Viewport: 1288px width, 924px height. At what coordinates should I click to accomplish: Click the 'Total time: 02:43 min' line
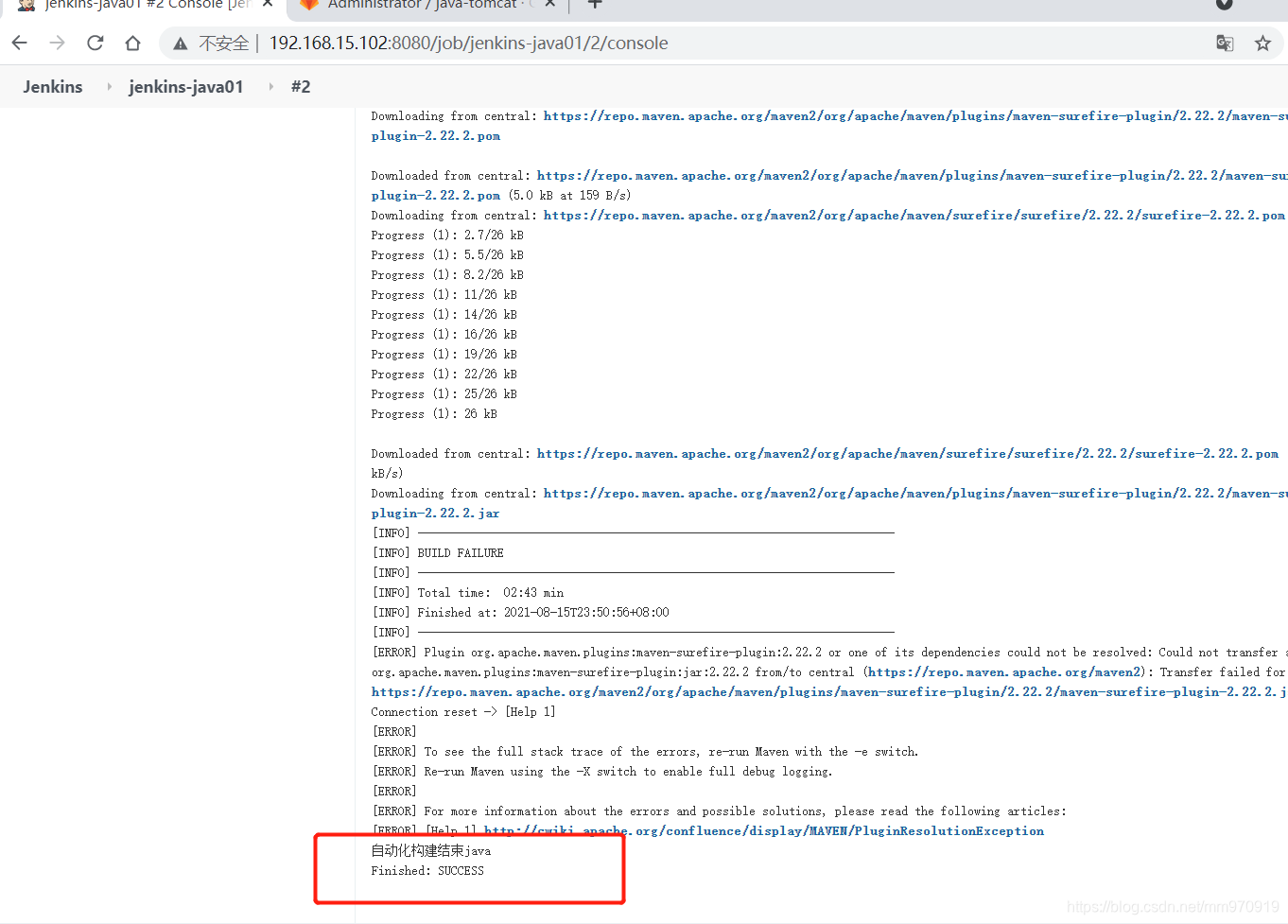click(468, 593)
